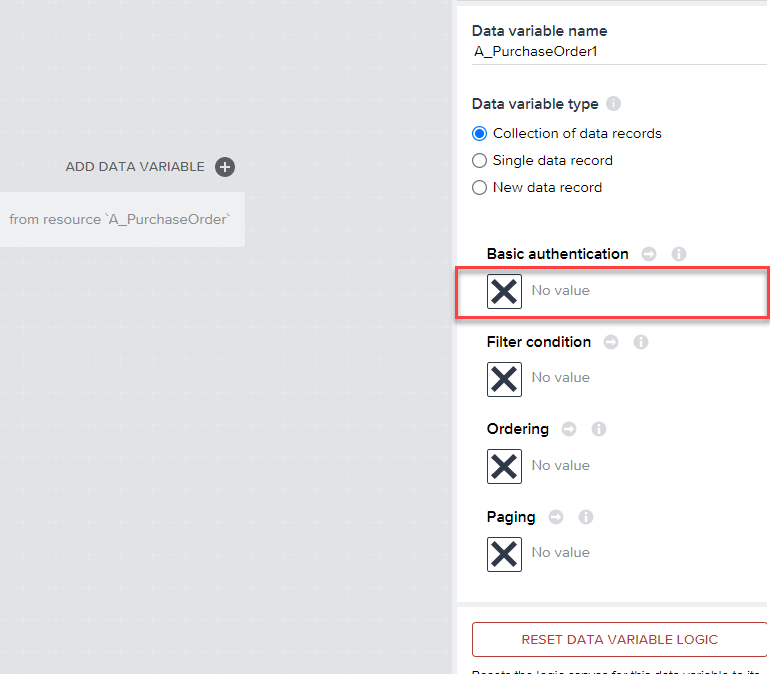This screenshot has height=674, width=770.
Task: Open Basic authentication binding X icon
Action: (x=504, y=291)
